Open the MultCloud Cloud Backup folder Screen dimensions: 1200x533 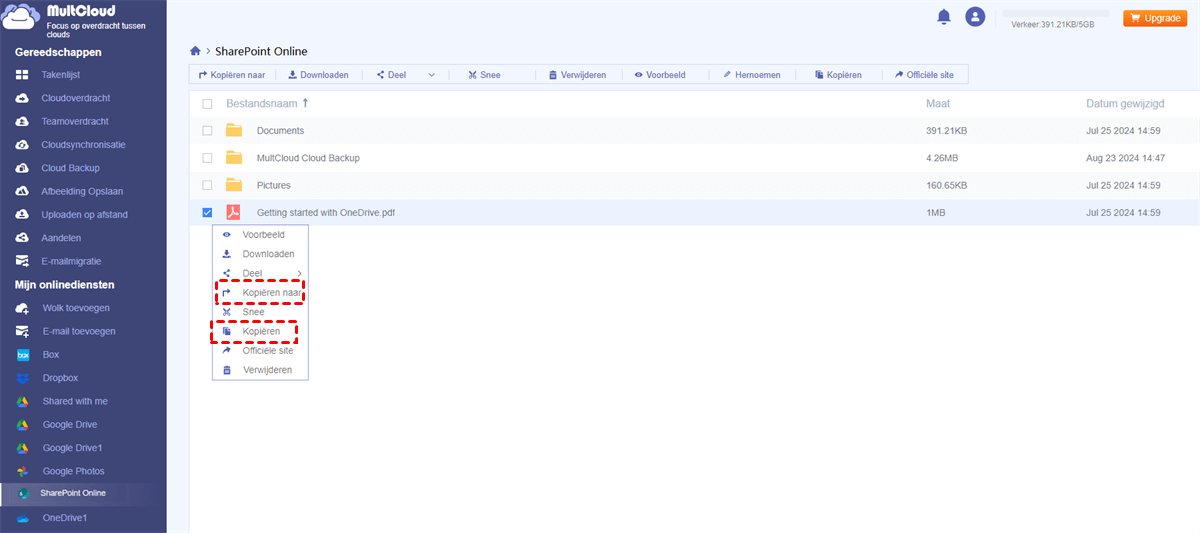point(308,158)
